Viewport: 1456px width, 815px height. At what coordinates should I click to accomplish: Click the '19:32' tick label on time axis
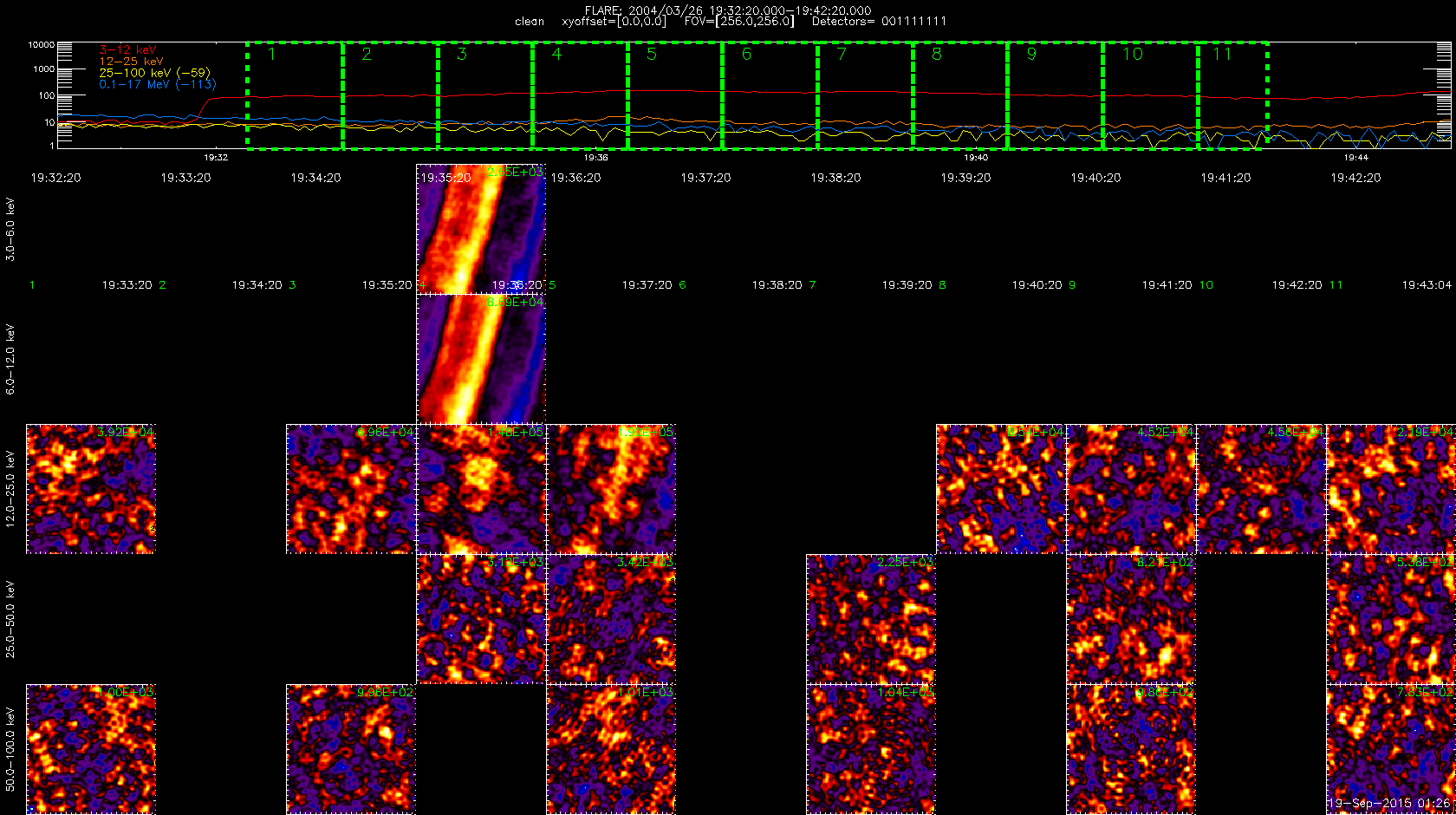[x=216, y=158]
